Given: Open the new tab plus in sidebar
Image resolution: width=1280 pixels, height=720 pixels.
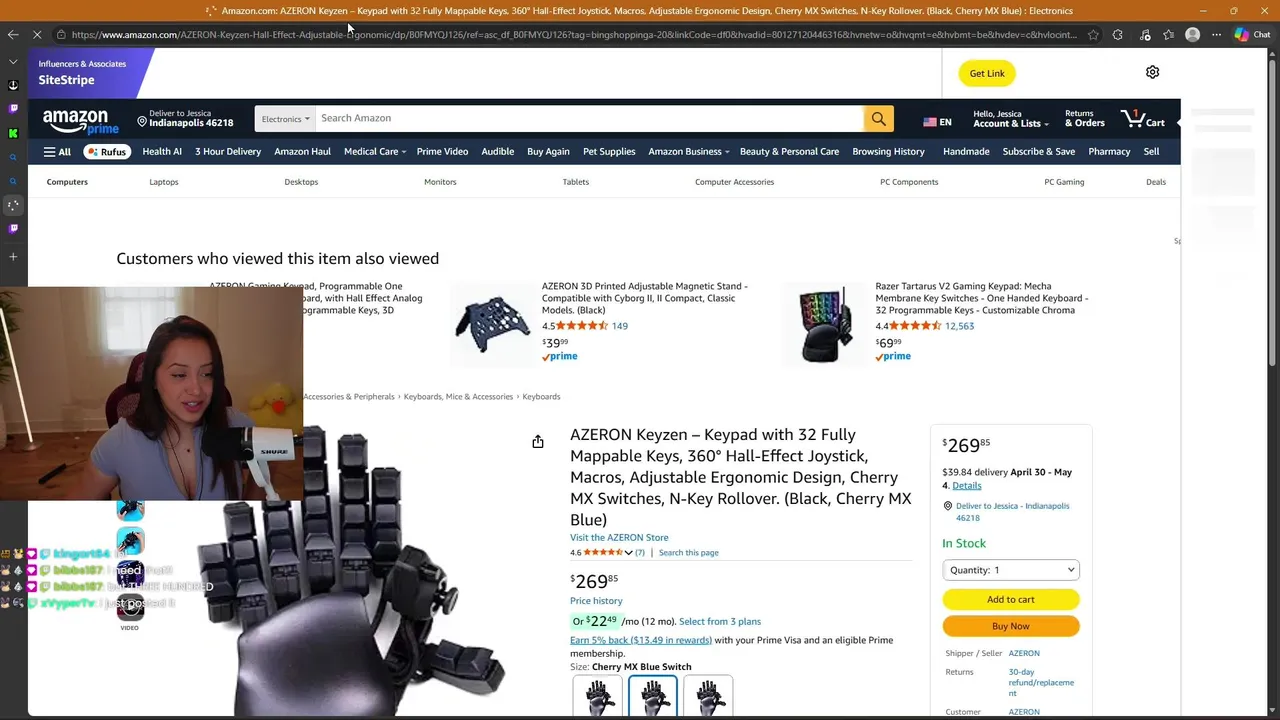Looking at the screenshot, I should coord(13,256).
